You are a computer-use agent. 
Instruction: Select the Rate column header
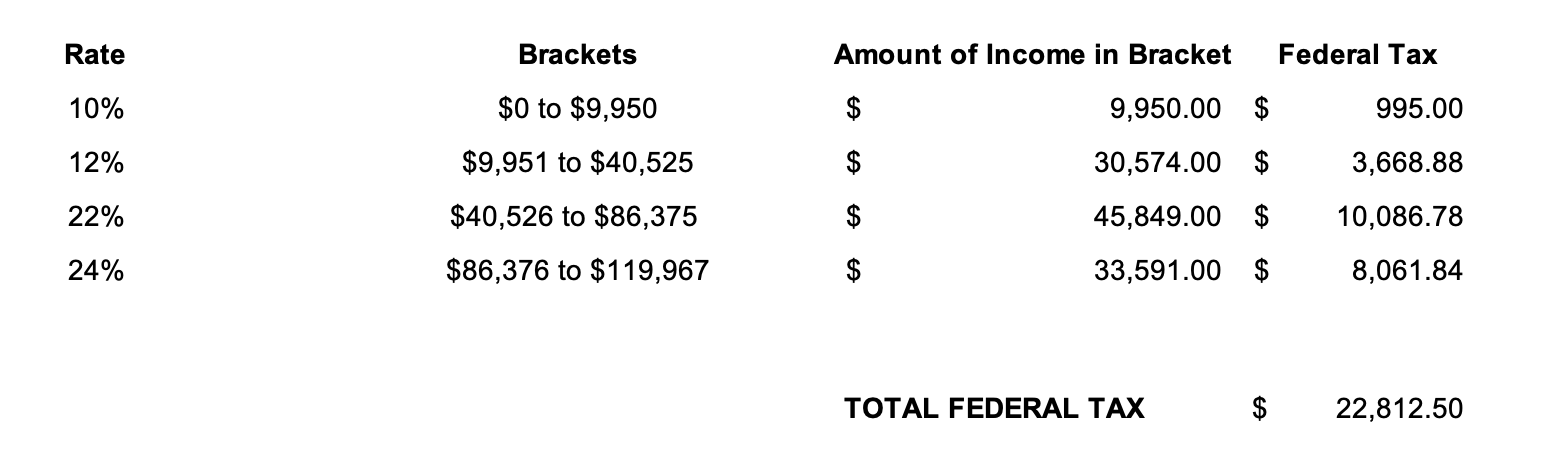(x=95, y=55)
